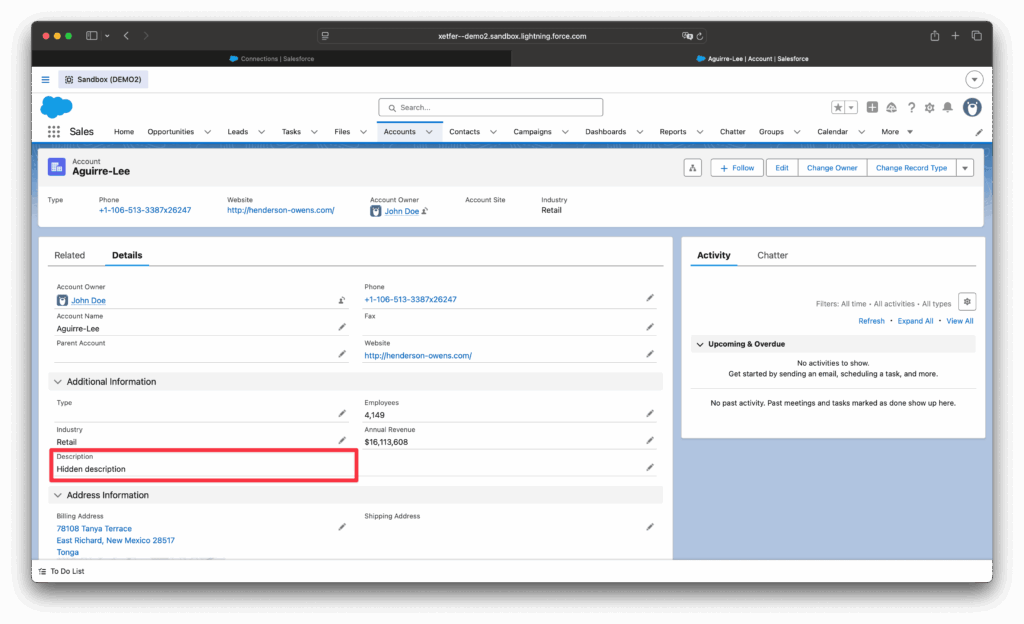This screenshot has height=624, width=1024.
Task: Go to the Home nav tab
Action: tap(124, 132)
